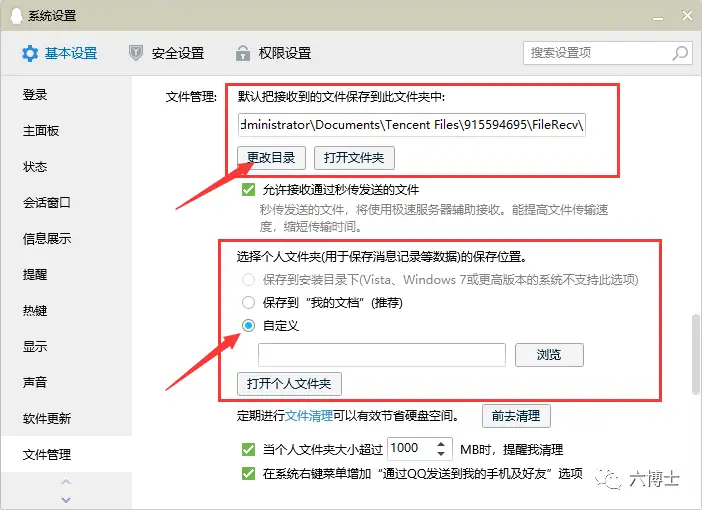The width and height of the screenshot is (702, 510).
Task: Select 提醒 in the sidebar
Action: click(35, 274)
